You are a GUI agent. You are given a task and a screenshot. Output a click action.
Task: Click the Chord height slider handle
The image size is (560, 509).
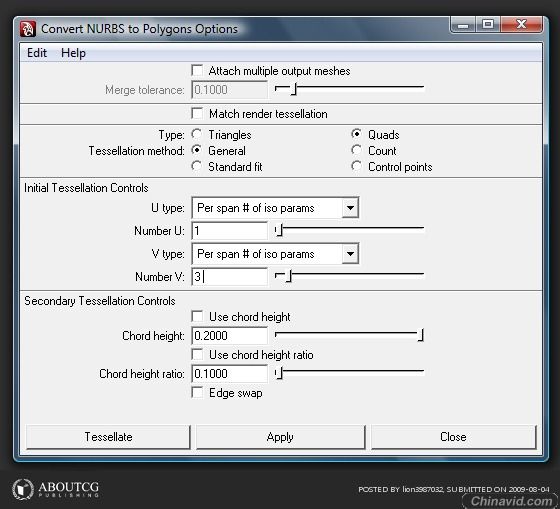coord(421,335)
